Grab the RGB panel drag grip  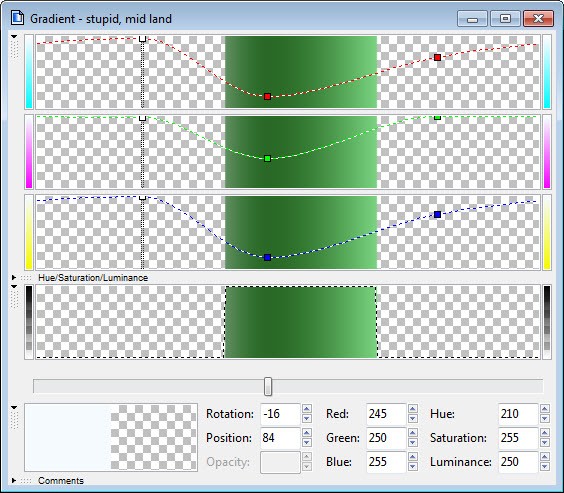[14, 49]
